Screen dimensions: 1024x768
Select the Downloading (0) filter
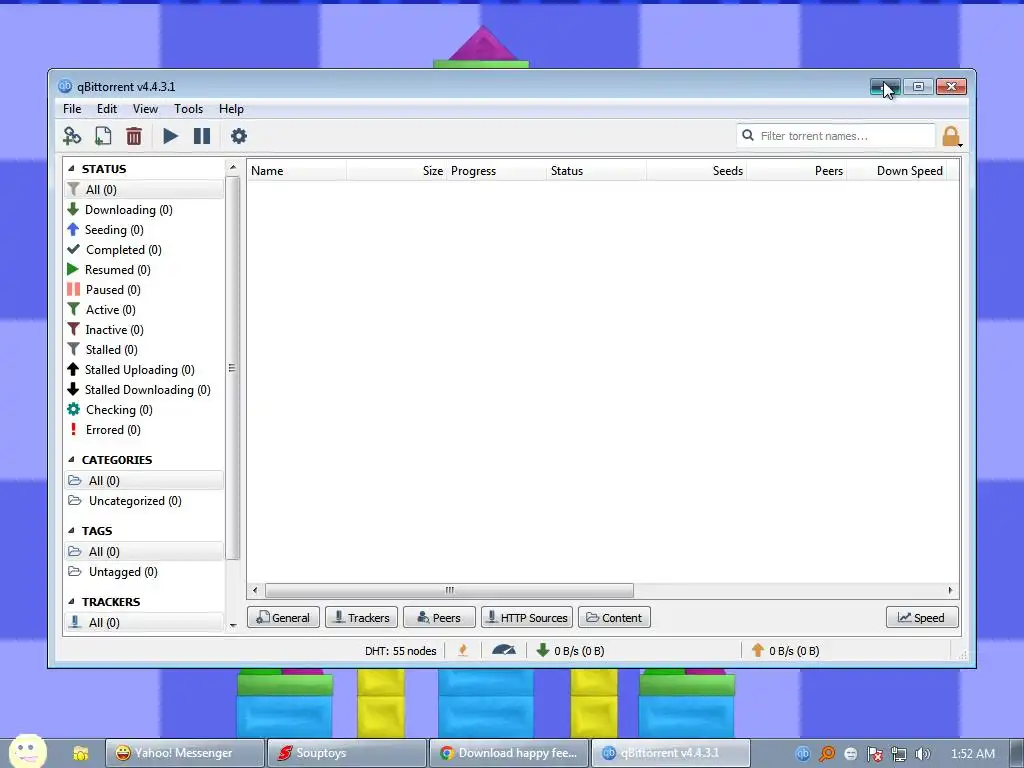[x=144, y=210]
